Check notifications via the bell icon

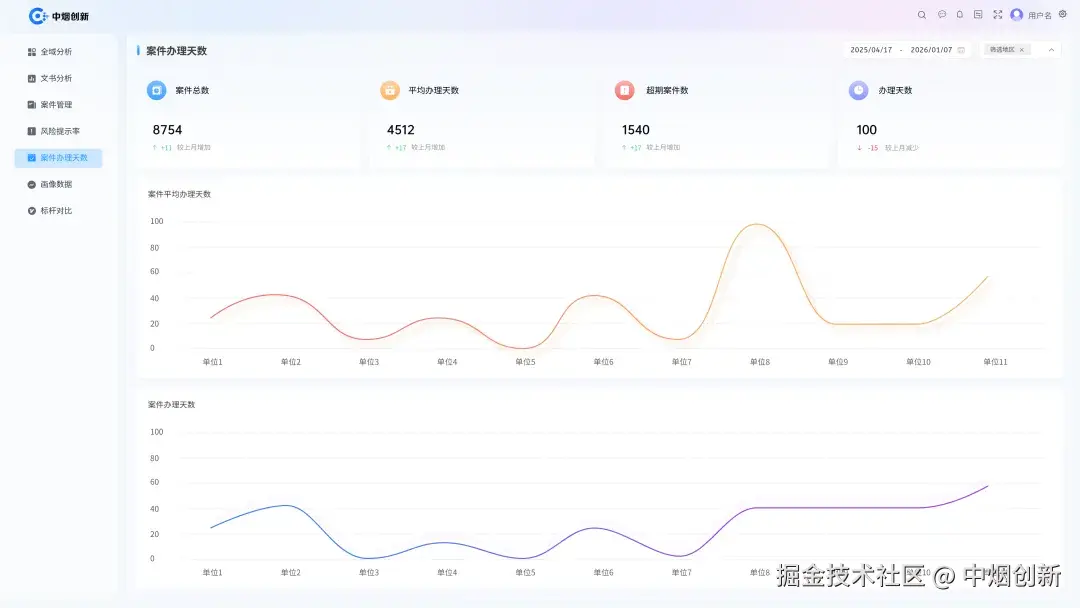[960, 15]
